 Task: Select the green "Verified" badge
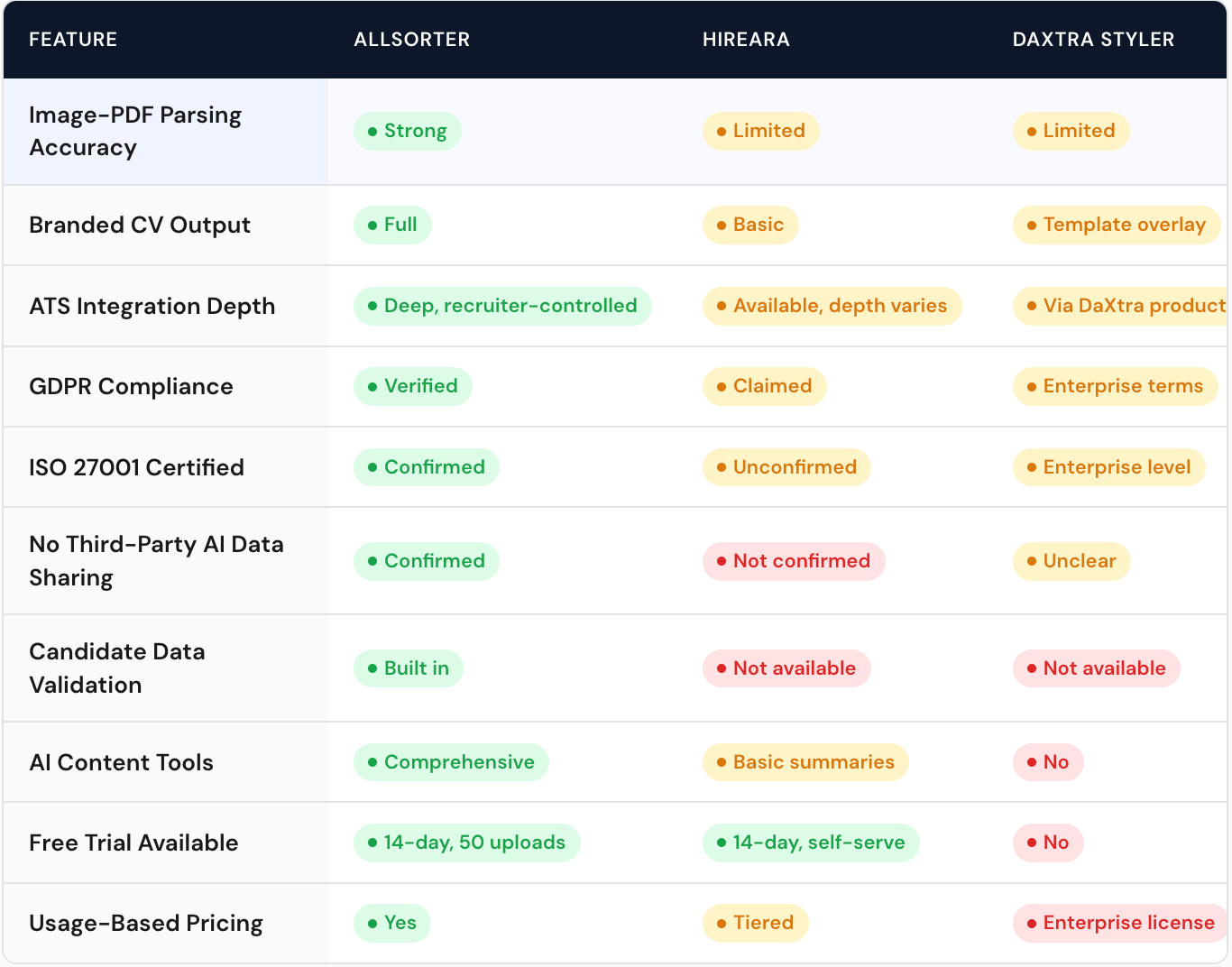point(413,386)
